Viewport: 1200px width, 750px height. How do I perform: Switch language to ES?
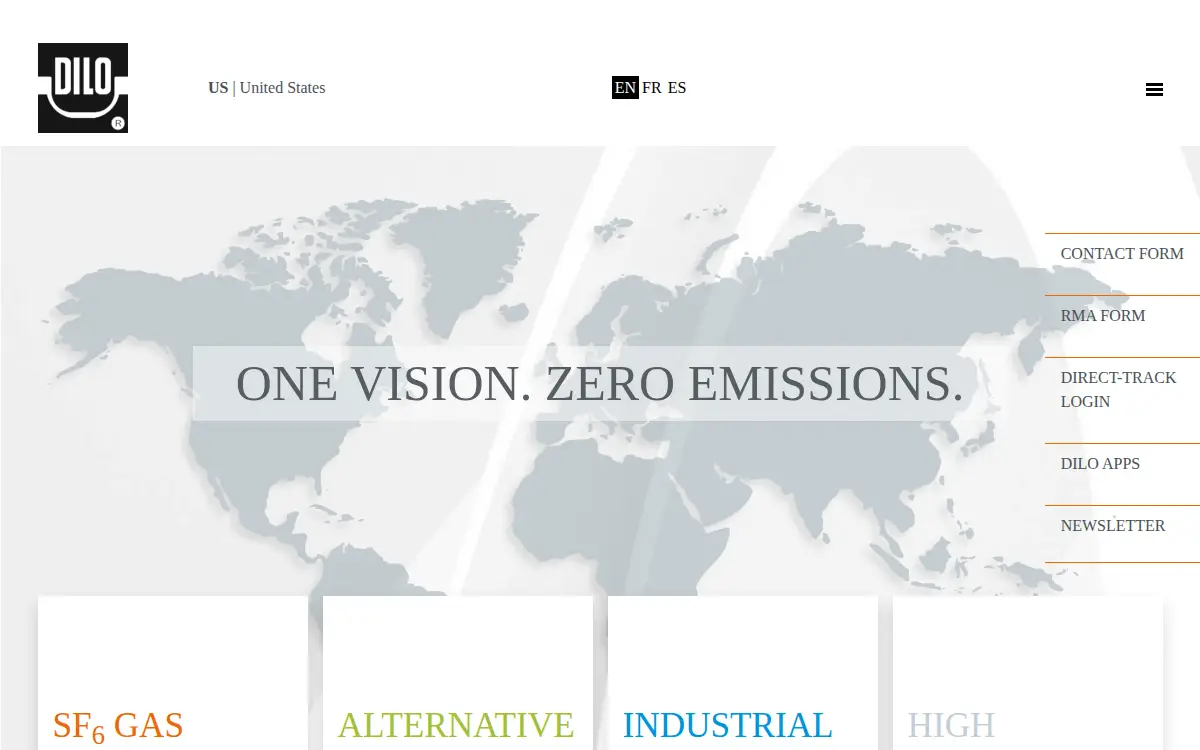677,88
